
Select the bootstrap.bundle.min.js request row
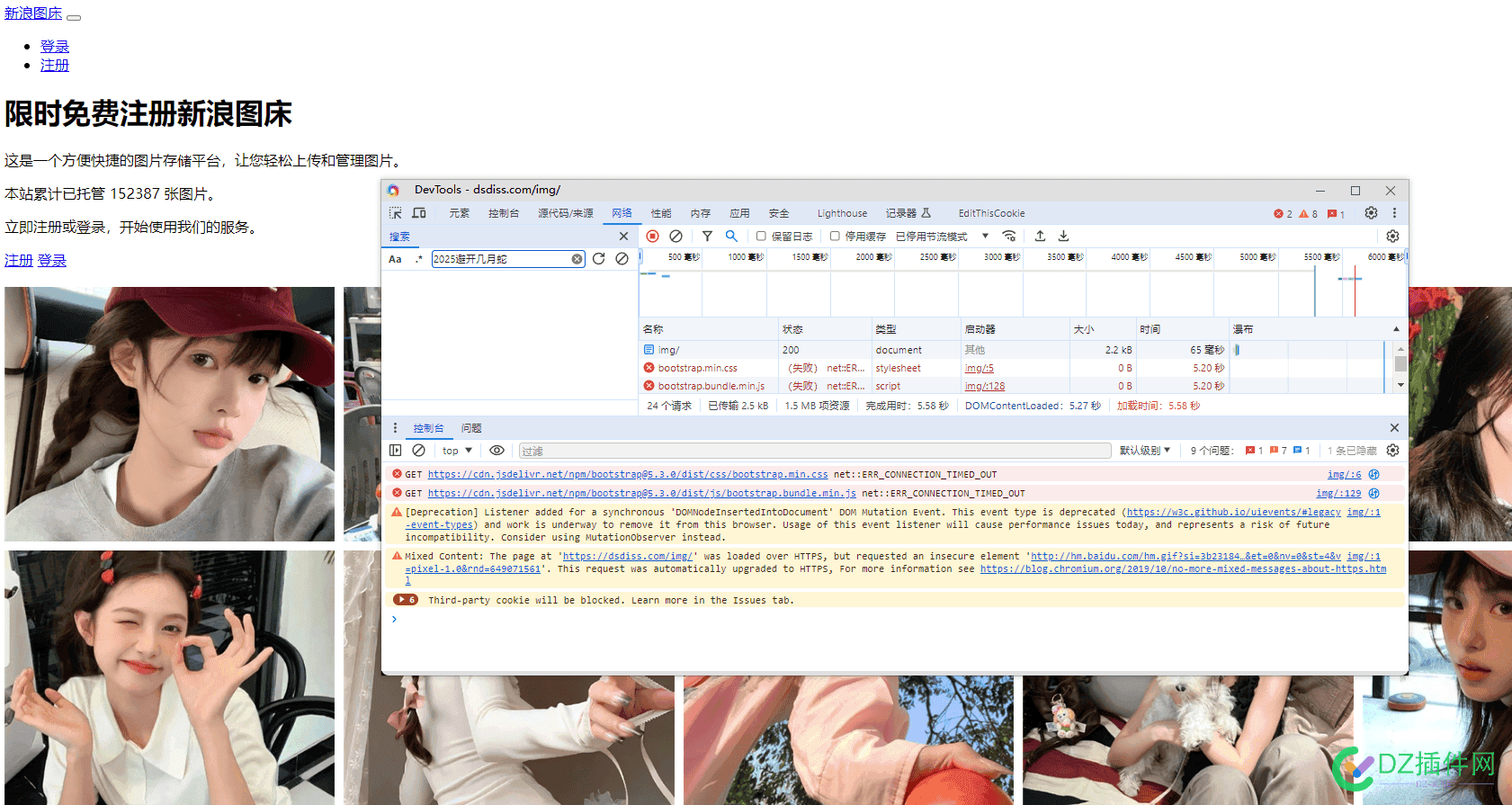(1014, 386)
